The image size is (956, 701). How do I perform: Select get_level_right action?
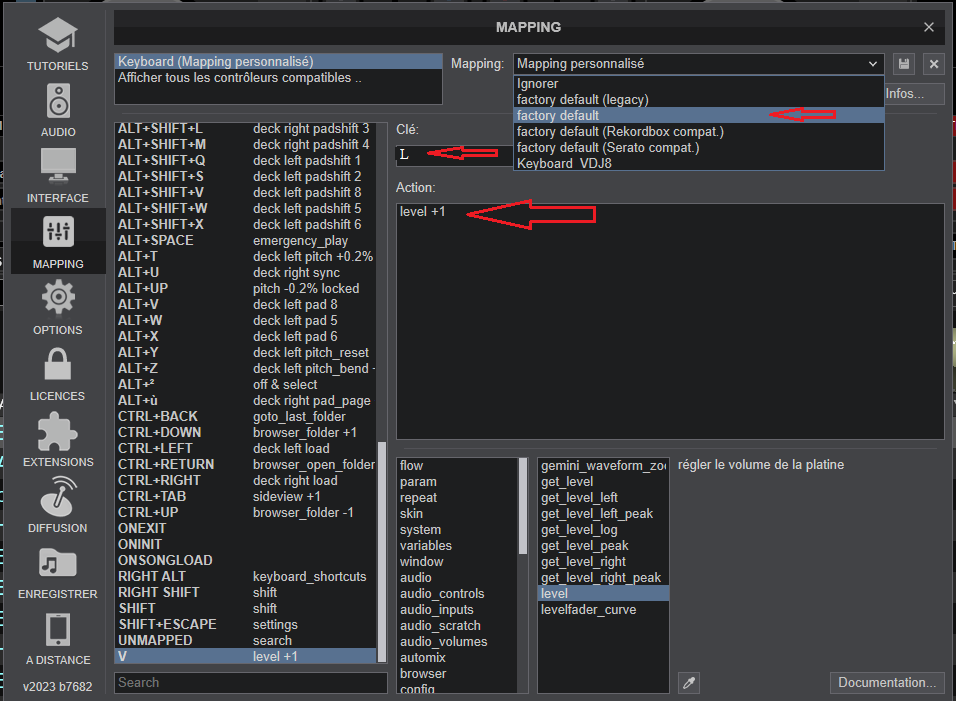tap(604, 561)
